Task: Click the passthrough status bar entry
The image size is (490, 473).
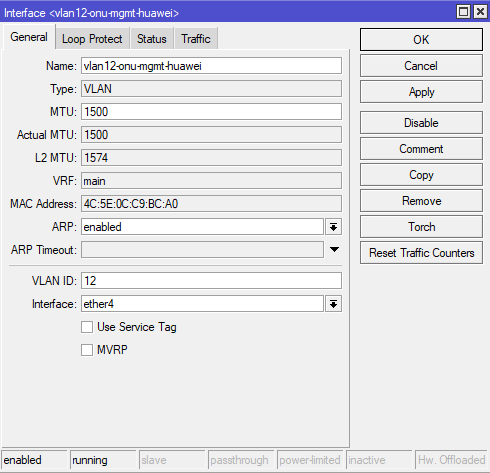Action: 241,460
